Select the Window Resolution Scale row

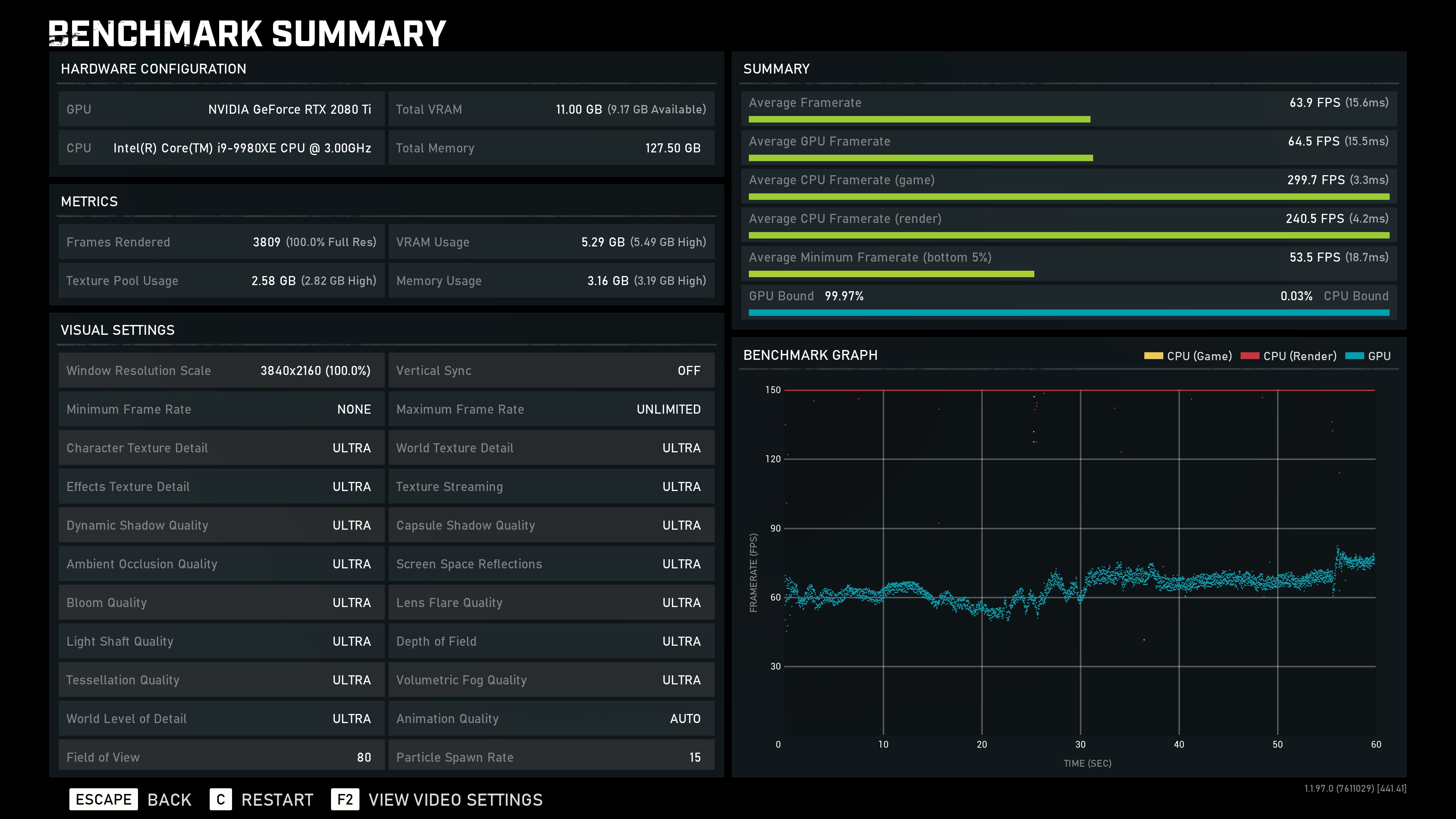pos(221,371)
